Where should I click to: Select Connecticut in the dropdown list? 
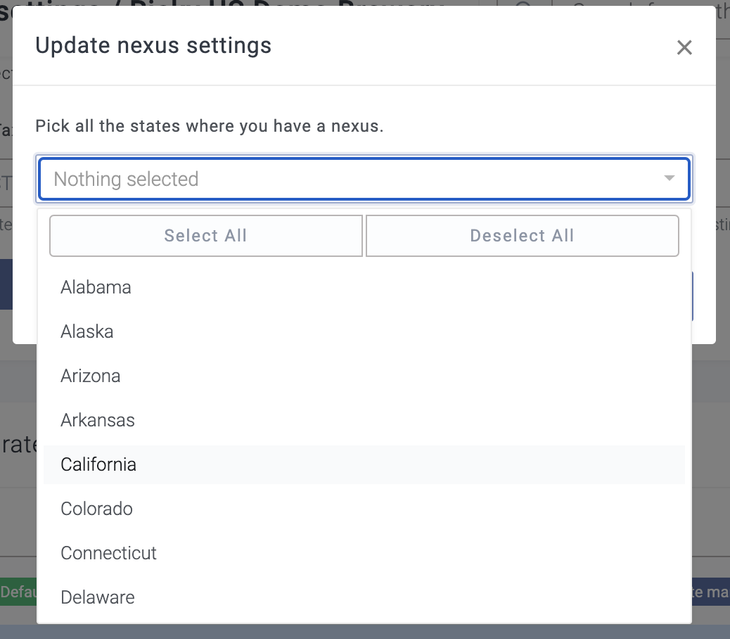(108, 553)
